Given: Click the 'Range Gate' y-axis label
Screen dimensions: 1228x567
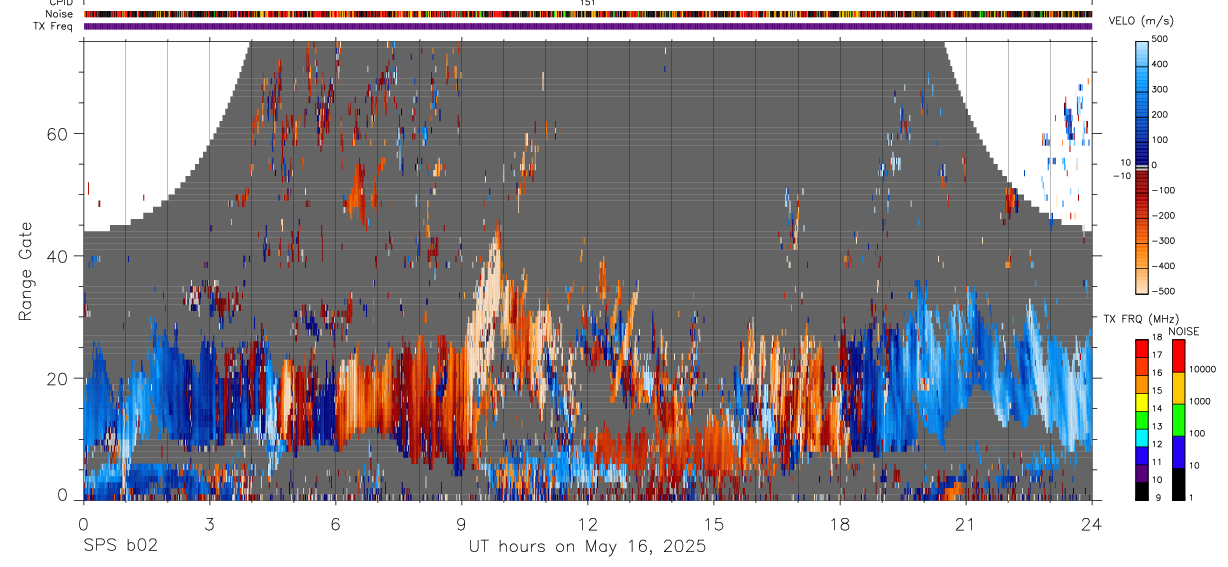Looking at the screenshot, I should click(26, 272).
